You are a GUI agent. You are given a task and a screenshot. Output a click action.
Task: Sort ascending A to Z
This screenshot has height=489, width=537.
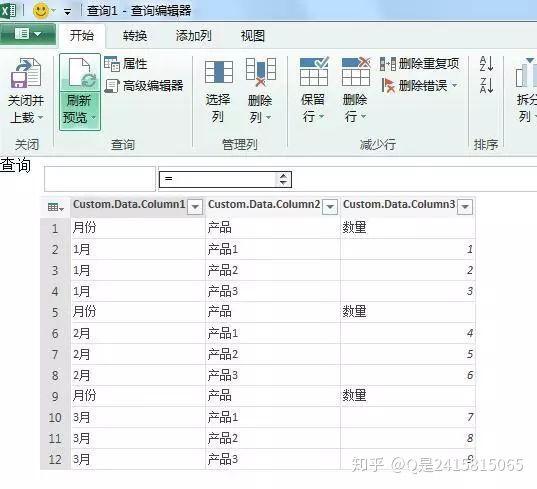click(x=486, y=64)
